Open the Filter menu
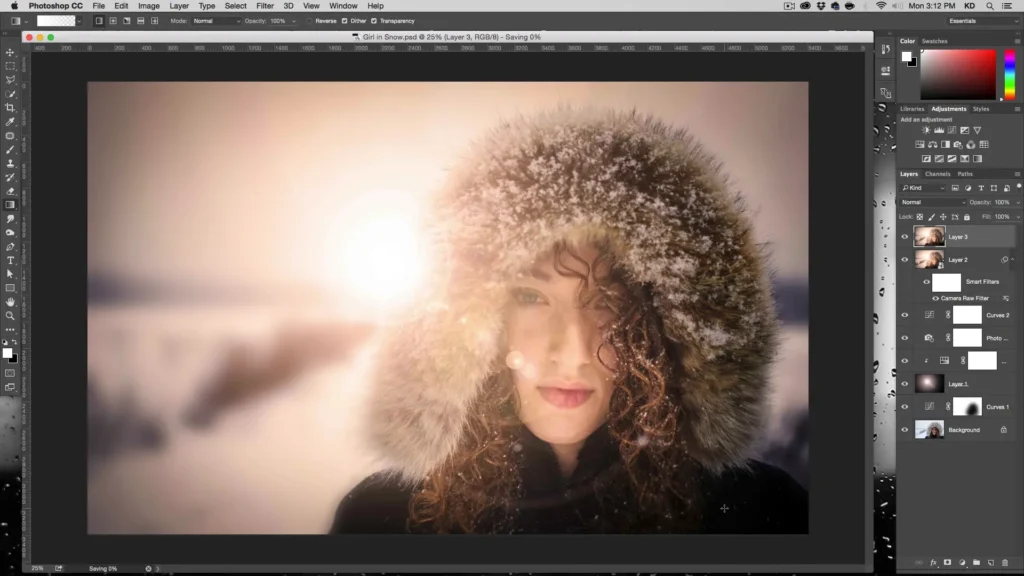The image size is (1024, 576). pos(264,6)
